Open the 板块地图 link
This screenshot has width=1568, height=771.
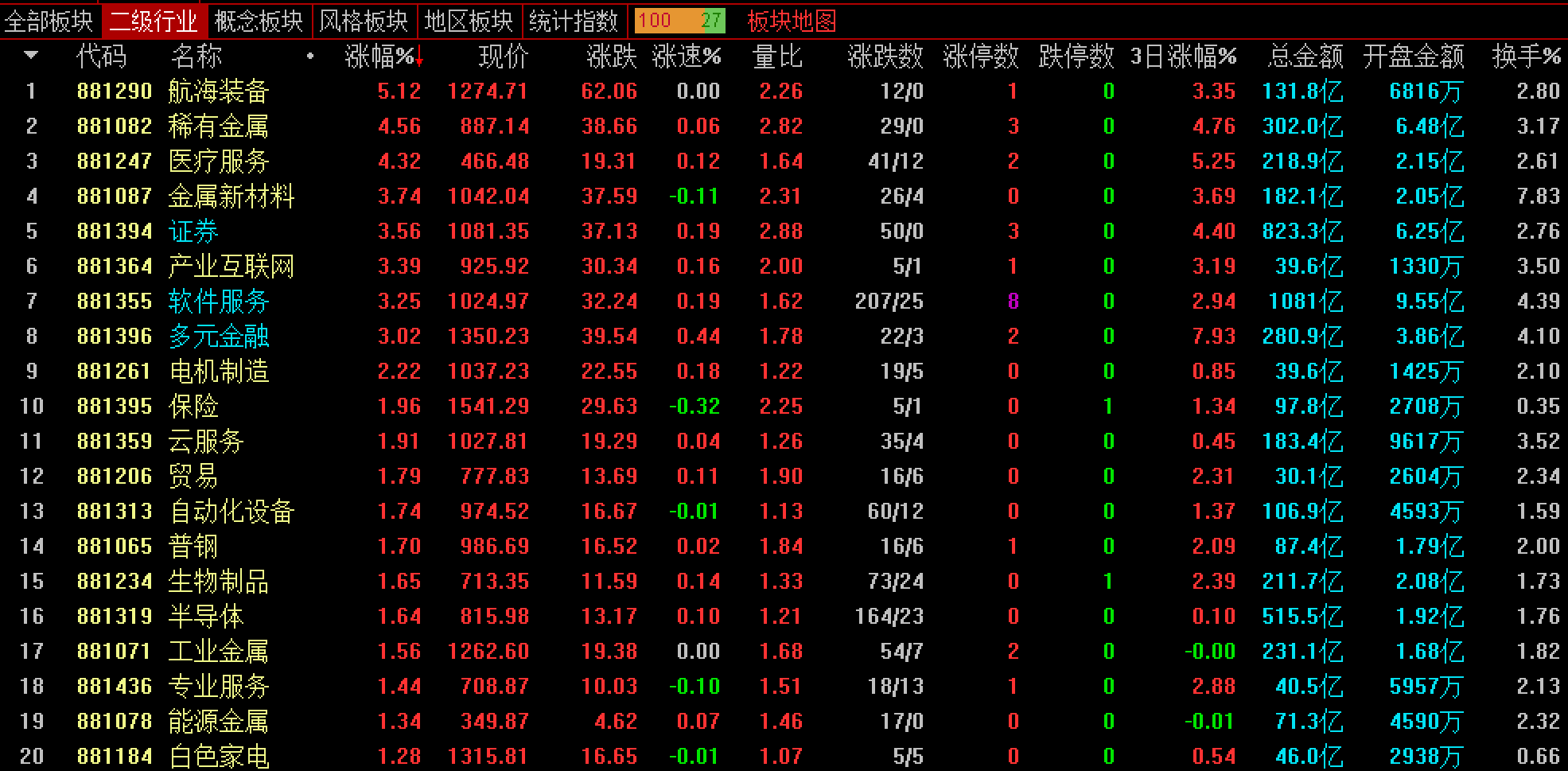point(792,21)
